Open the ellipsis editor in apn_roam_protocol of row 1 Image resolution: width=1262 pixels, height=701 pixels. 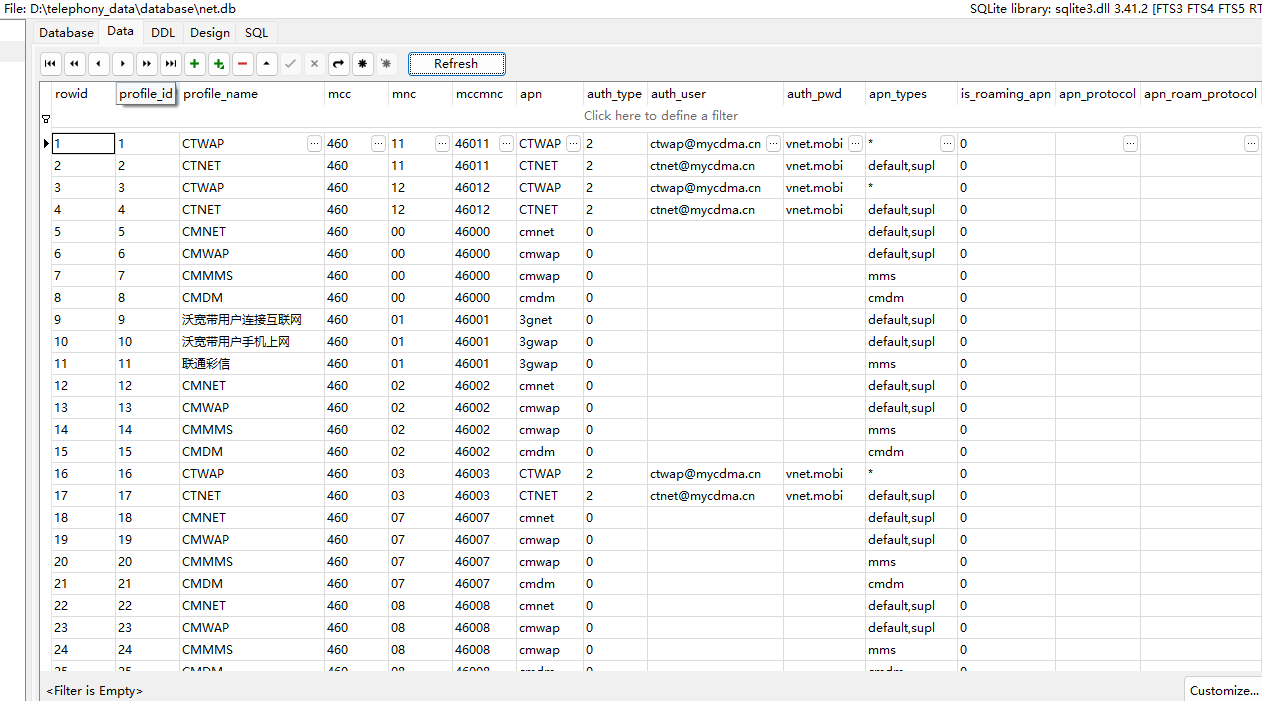(x=1251, y=144)
